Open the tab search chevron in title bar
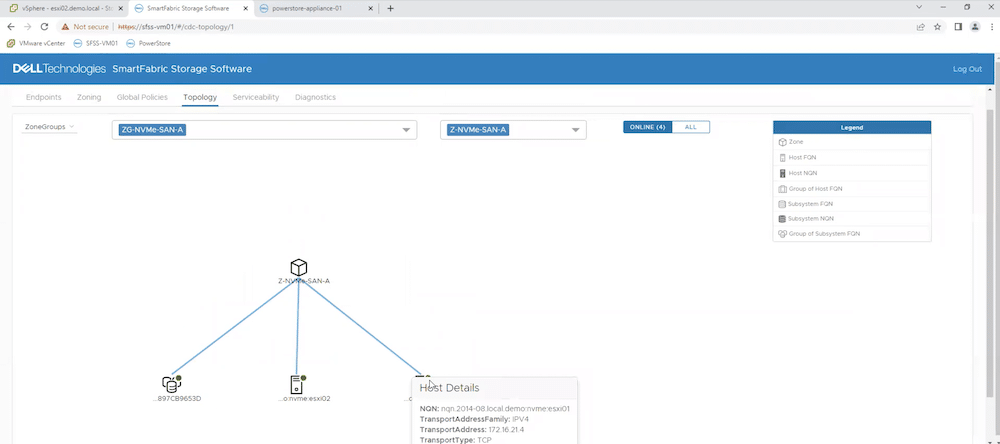Viewport: 1000px width, 444px height. point(919,8)
